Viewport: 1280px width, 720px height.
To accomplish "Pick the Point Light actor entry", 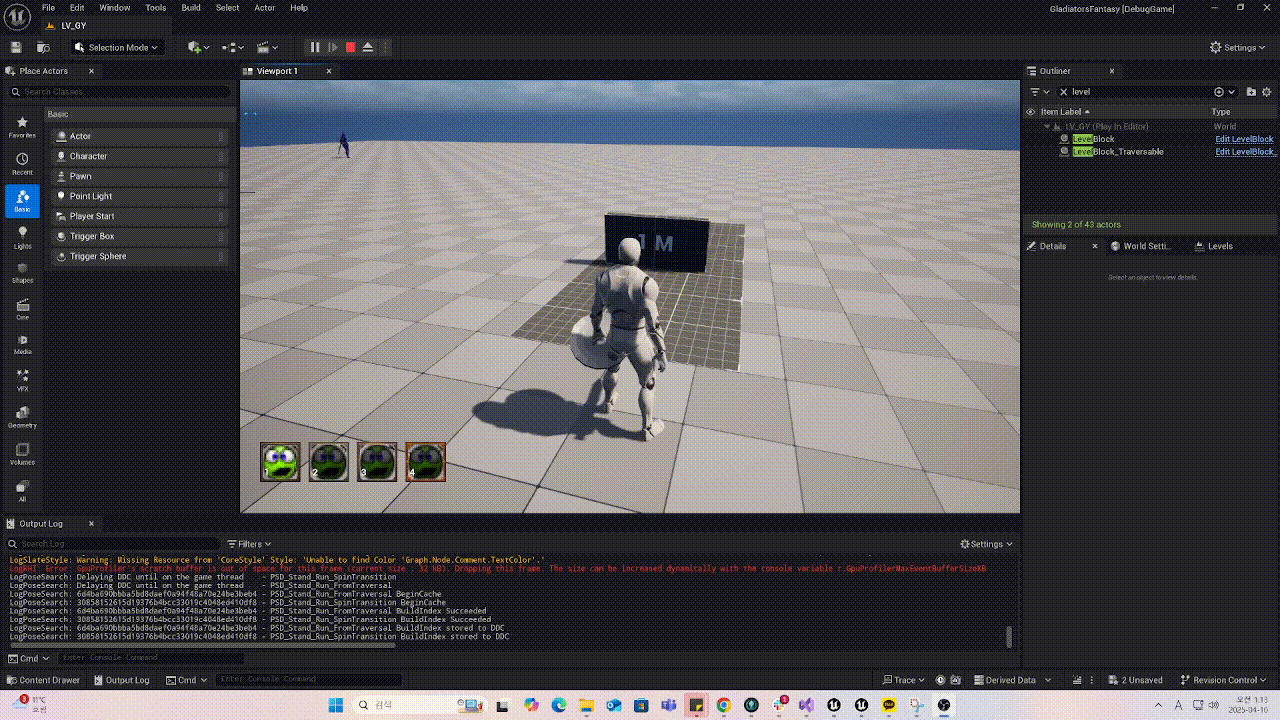I will tap(141, 196).
